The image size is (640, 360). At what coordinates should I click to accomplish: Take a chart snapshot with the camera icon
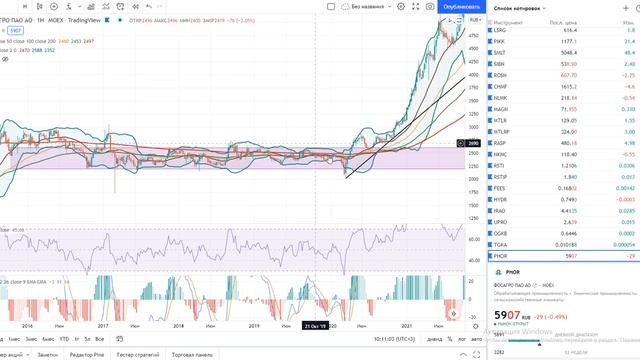[430, 7]
